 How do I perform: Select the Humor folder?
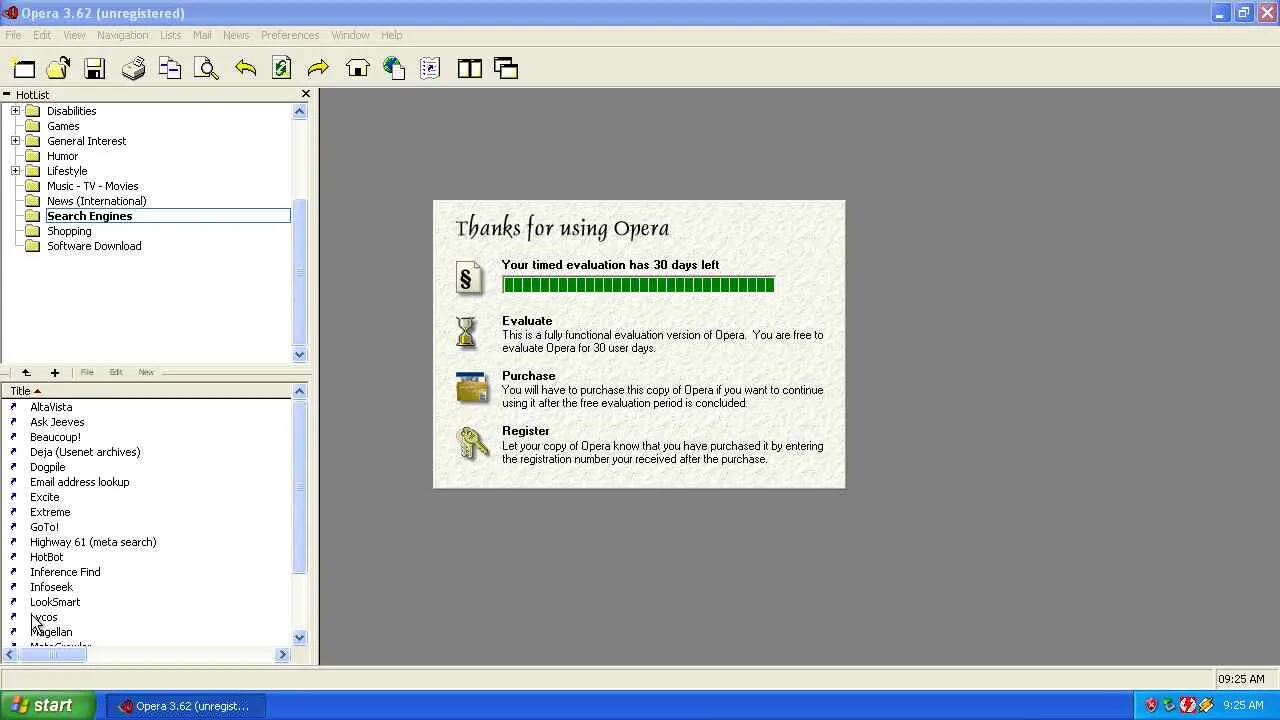click(62, 156)
